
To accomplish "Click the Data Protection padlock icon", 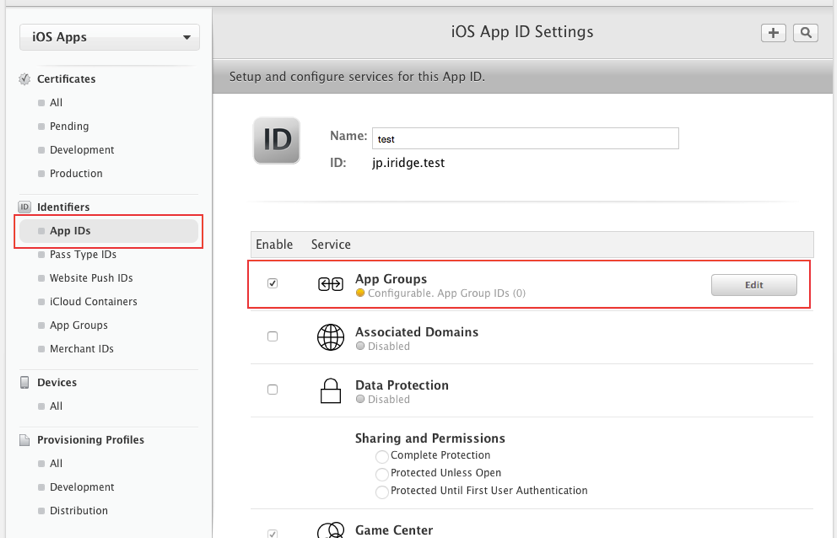I will [330, 391].
